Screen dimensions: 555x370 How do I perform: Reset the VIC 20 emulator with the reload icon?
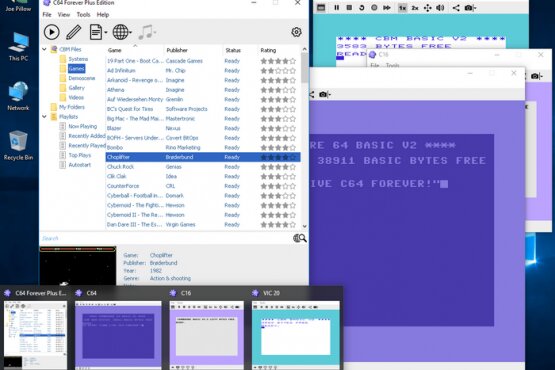point(361,7)
